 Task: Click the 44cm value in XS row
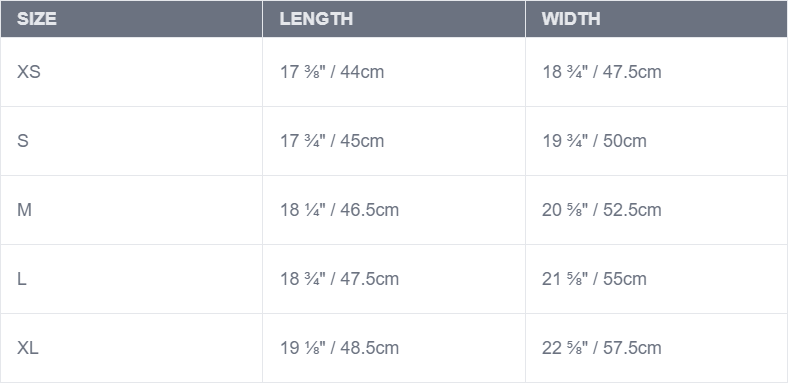click(362, 72)
